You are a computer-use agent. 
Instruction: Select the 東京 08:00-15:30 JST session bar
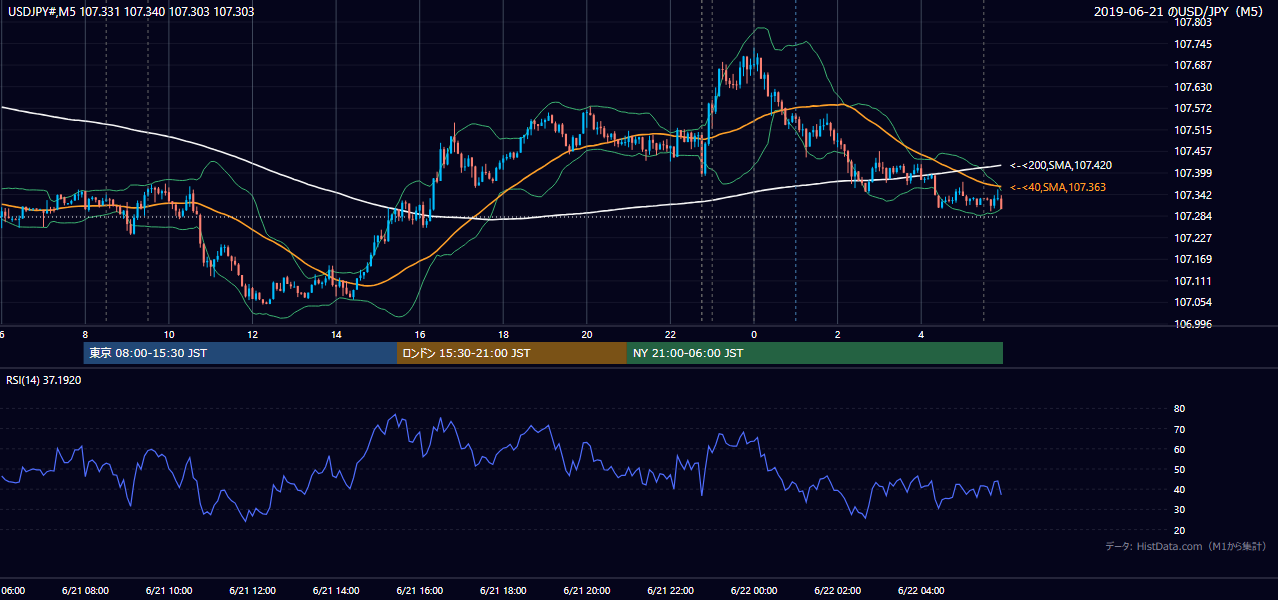click(240, 353)
